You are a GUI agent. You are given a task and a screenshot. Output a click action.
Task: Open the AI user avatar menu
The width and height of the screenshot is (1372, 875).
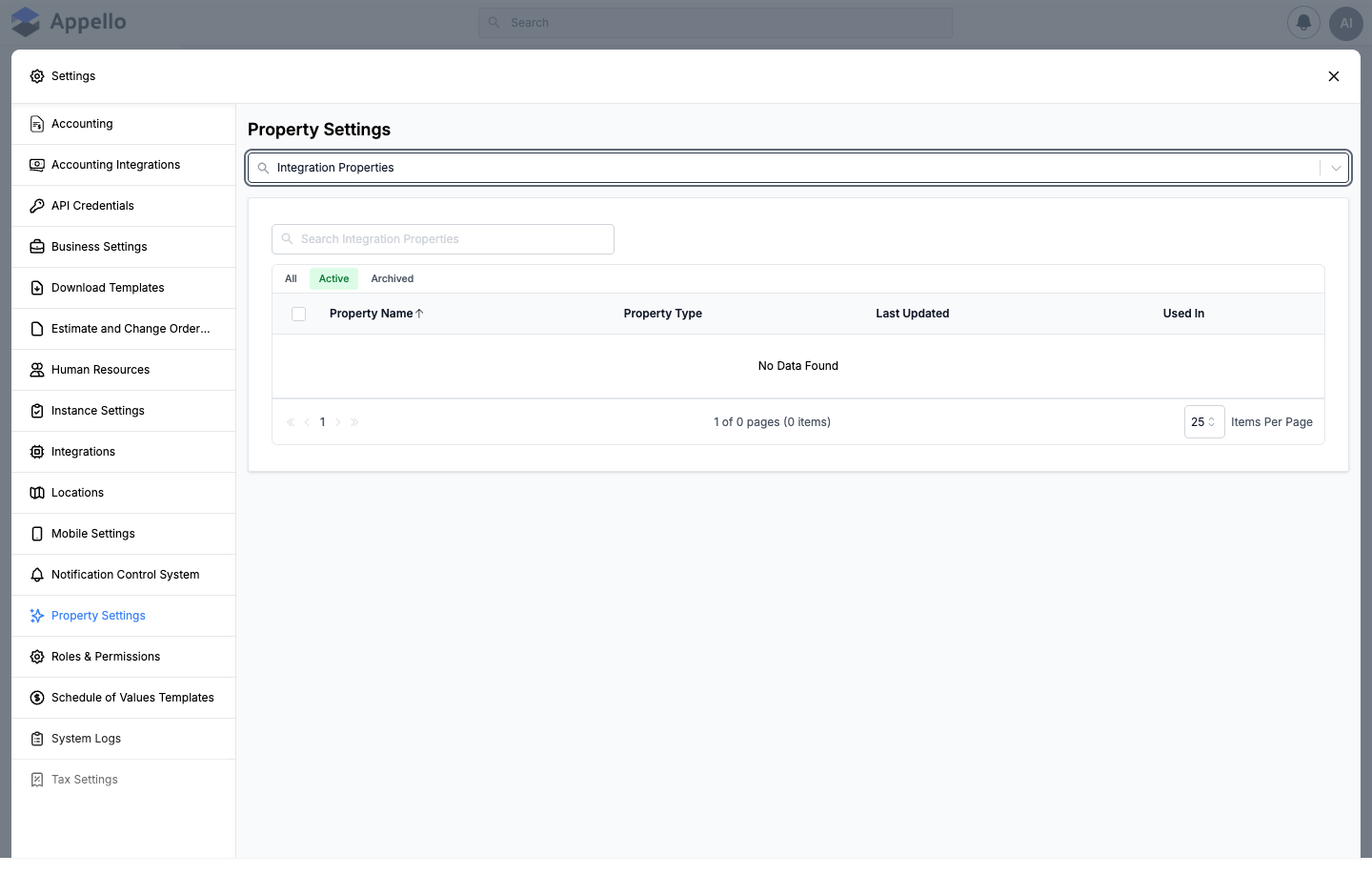1345,23
